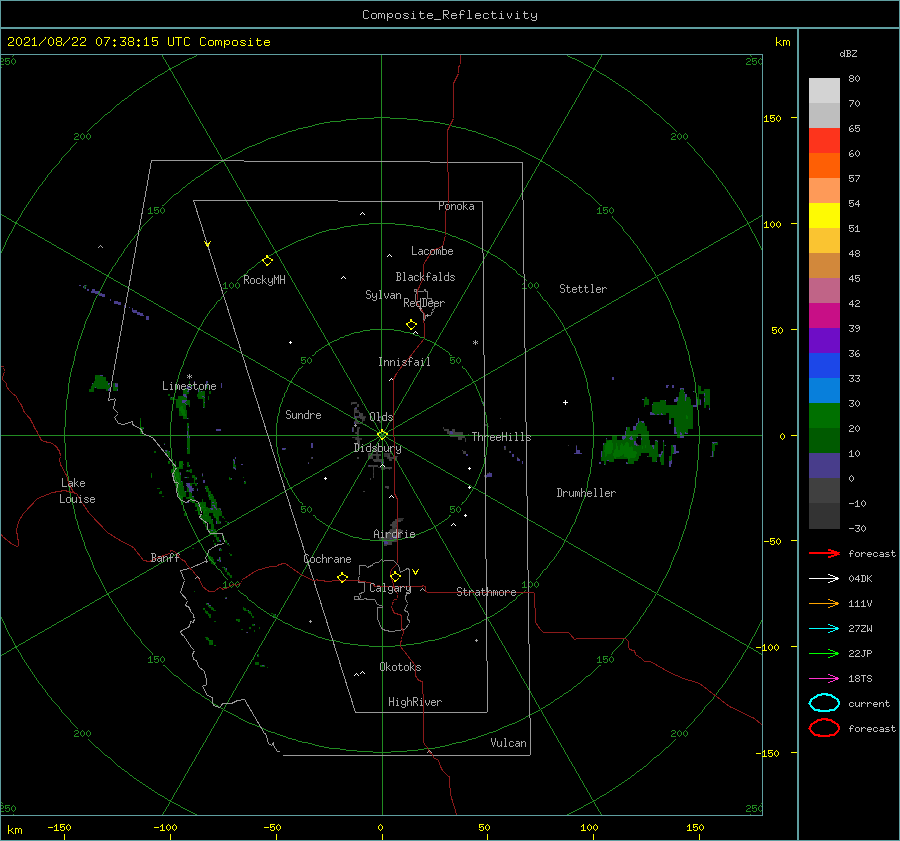
Task: Click the Lake Louise label
Action: click(77, 491)
